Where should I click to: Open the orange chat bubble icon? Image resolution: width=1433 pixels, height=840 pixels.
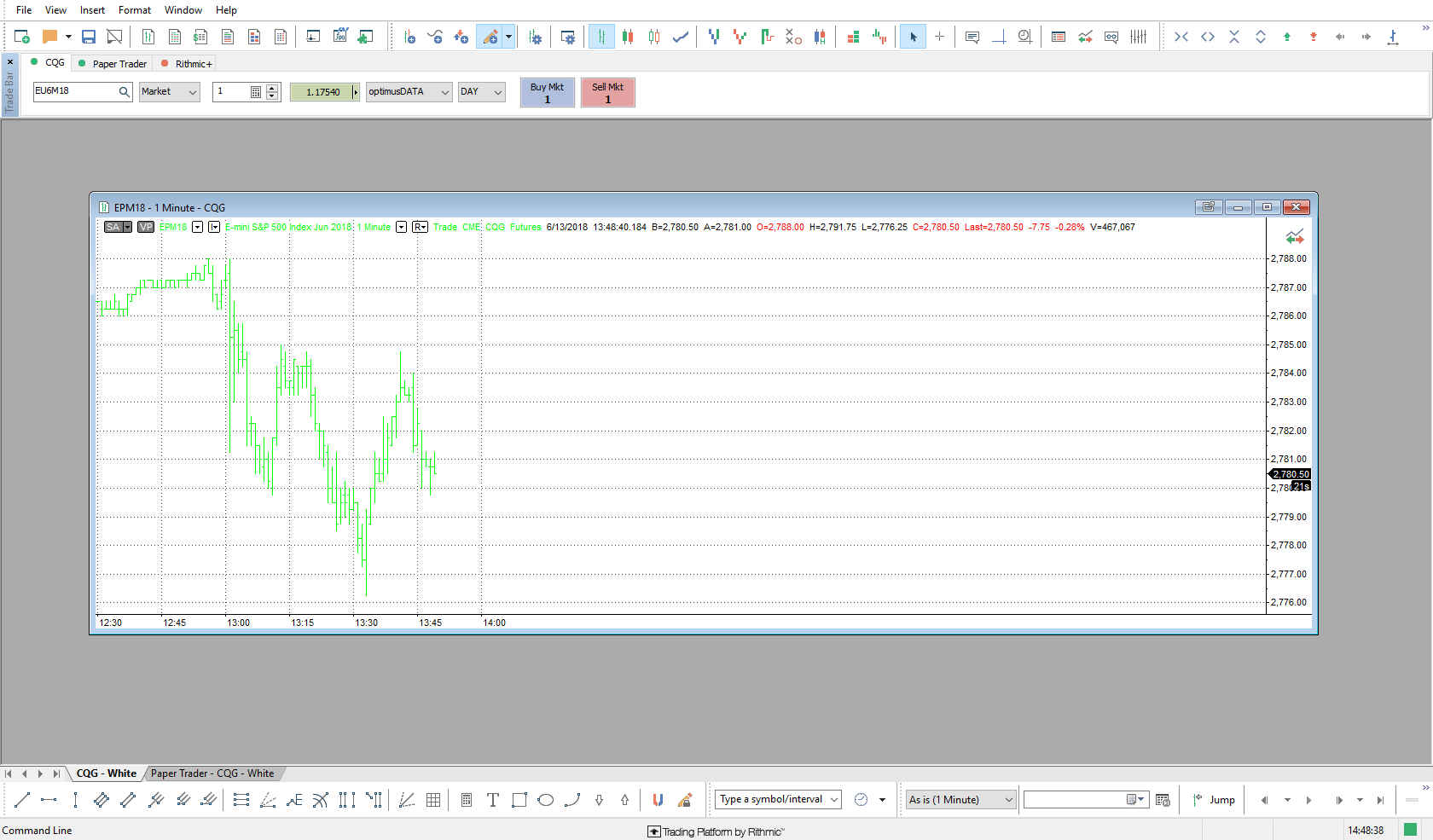pyautogui.click(x=50, y=37)
